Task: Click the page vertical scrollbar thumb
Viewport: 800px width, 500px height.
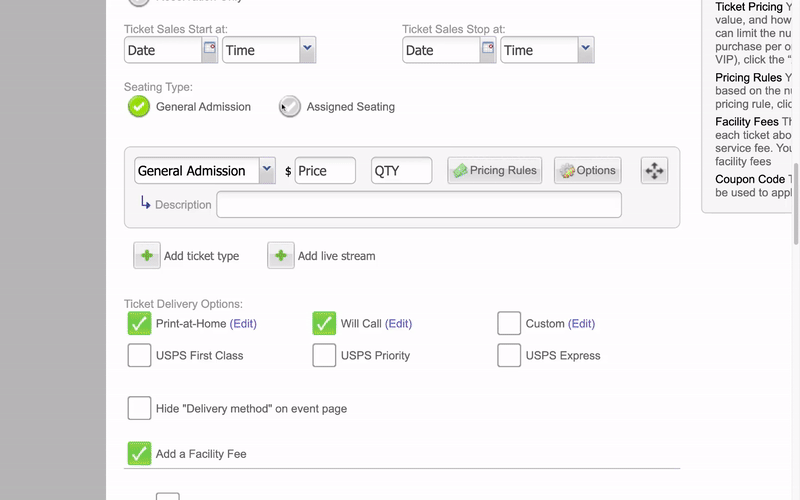Action: (796, 204)
